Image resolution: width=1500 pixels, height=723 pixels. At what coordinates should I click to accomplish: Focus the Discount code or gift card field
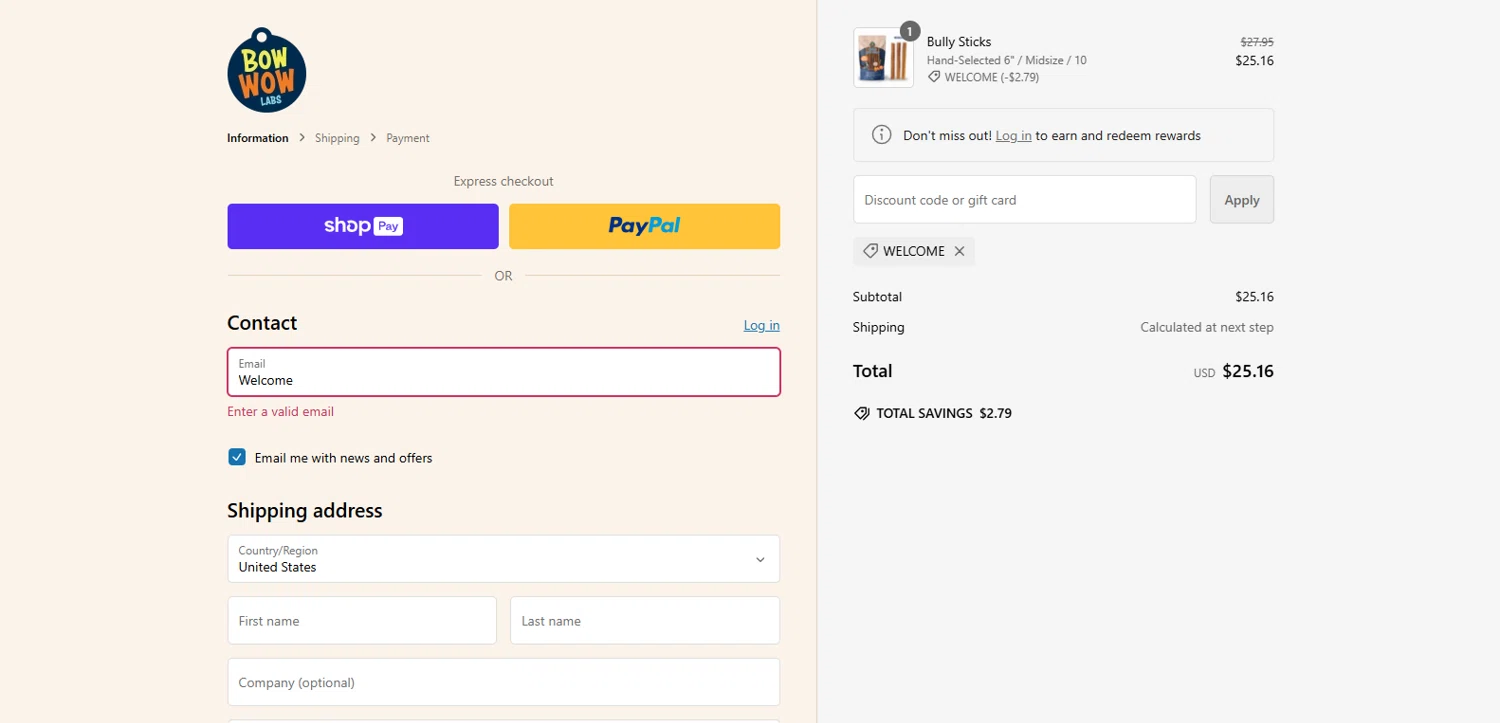(x=1024, y=200)
